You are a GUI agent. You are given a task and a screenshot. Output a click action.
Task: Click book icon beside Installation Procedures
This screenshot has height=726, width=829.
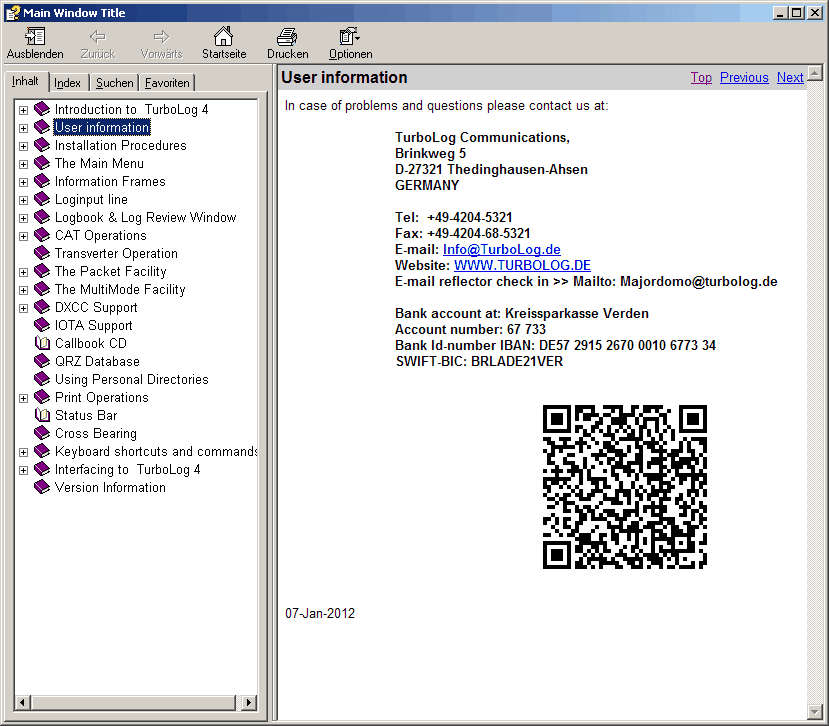coord(42,145)
